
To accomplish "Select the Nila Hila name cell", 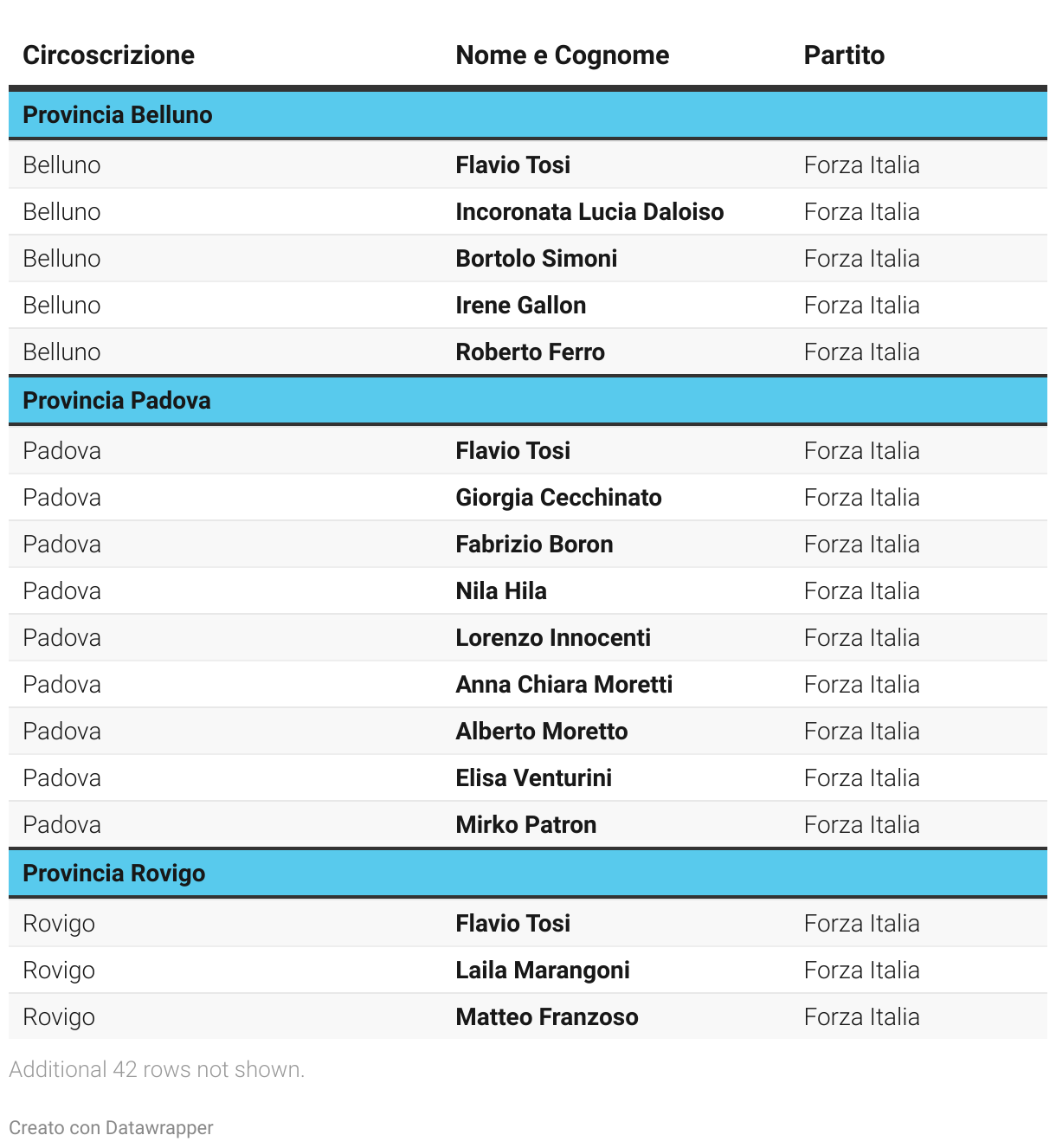I will point(501,591).
